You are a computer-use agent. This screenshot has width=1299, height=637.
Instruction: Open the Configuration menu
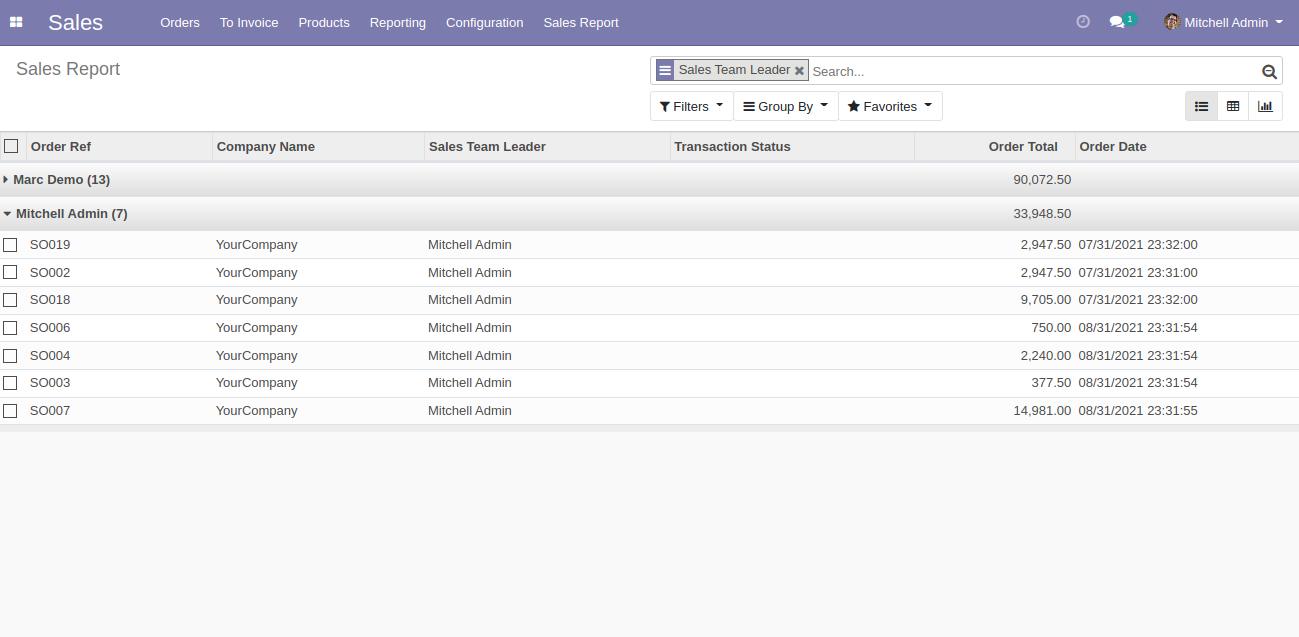484,22
